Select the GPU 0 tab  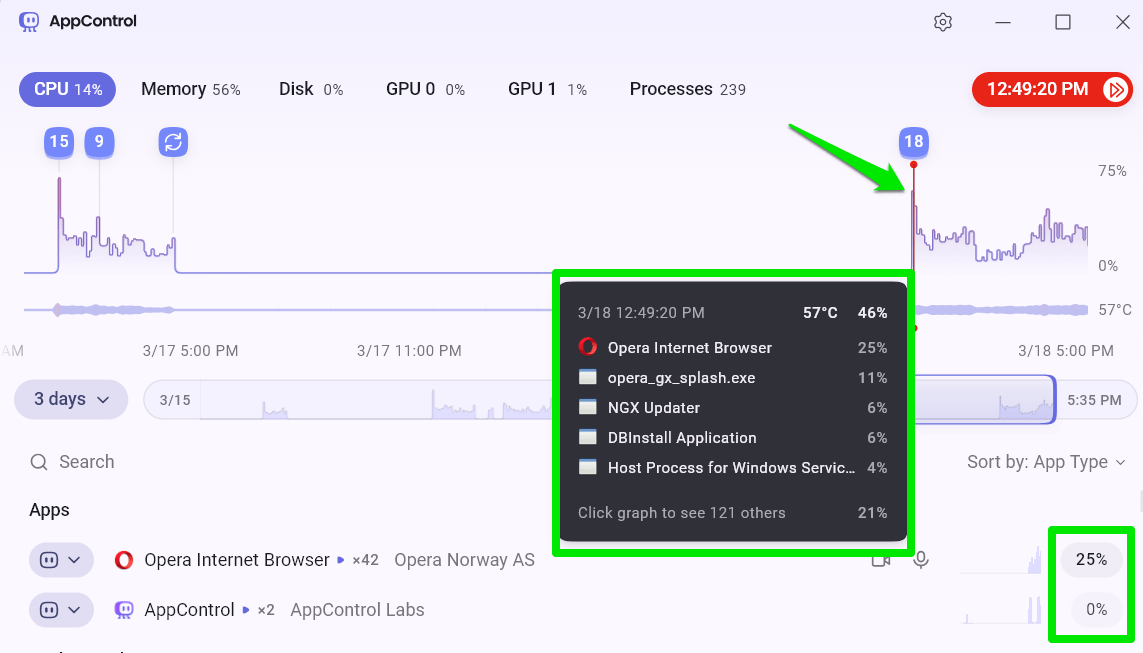coord(425,89)
